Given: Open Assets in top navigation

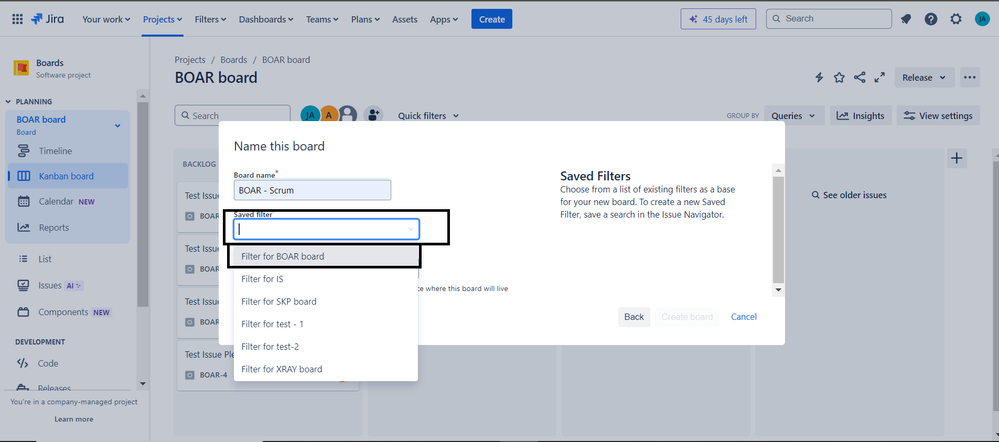Looking at the screenshot, I should tap(405, 19).
